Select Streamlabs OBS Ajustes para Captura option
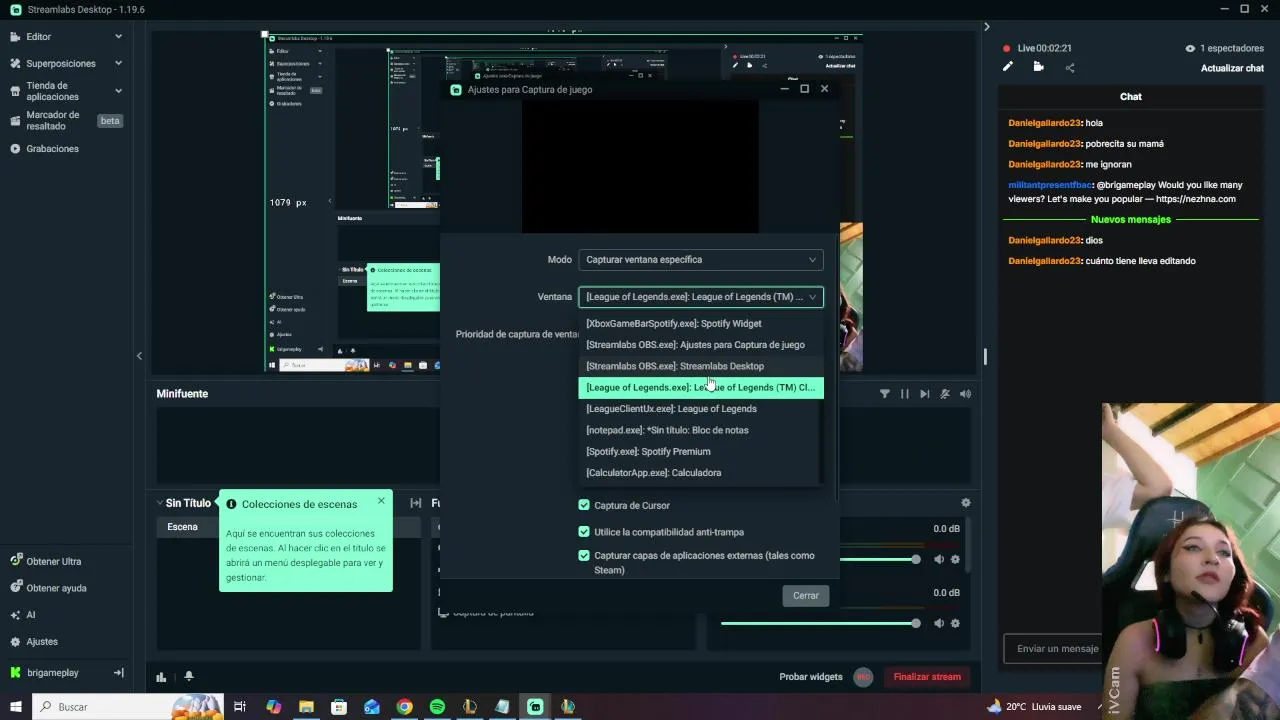This screenshot has width=1280, height=720. [x=700, y=345]
